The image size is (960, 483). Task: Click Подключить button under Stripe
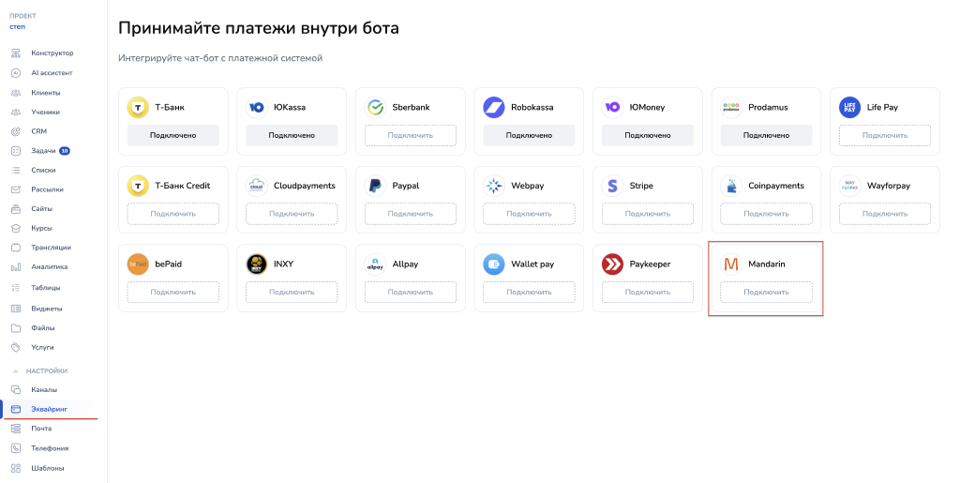(x=648, y=214)
